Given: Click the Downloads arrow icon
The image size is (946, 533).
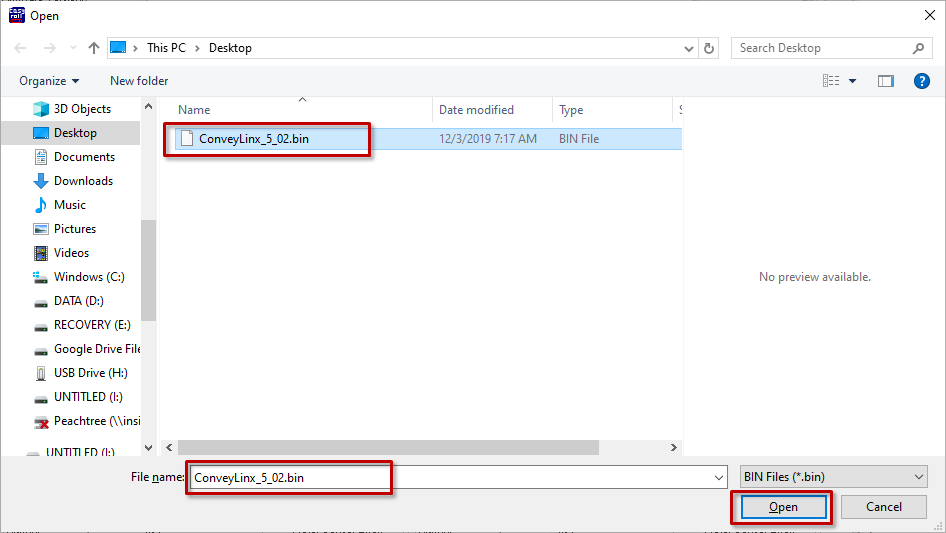Looking at the screenshot, I should (41, 181).
